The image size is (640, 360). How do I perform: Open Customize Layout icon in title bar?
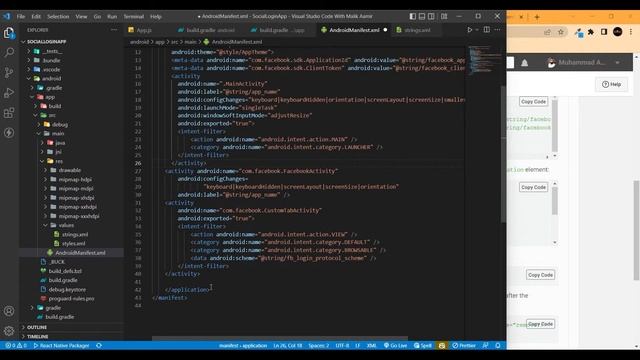[444, 16]
